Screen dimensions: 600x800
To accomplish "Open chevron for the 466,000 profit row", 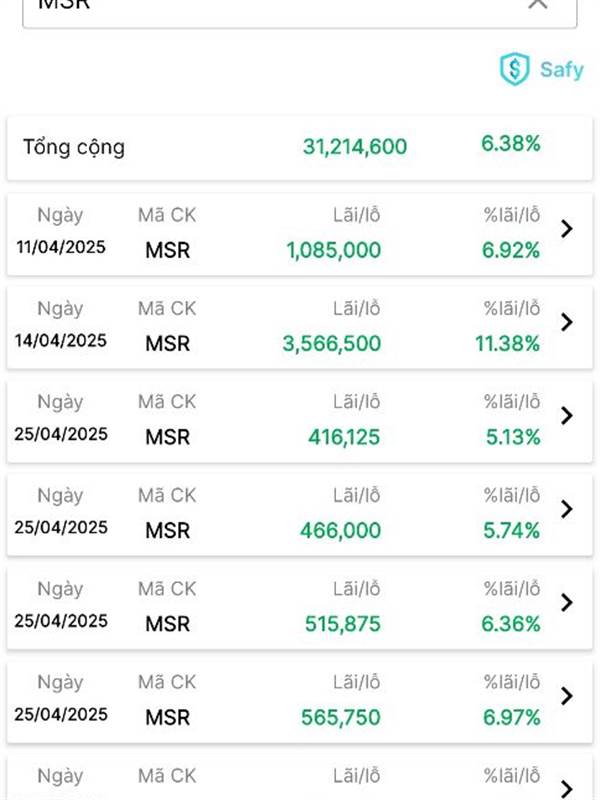I will coord(566,509).
